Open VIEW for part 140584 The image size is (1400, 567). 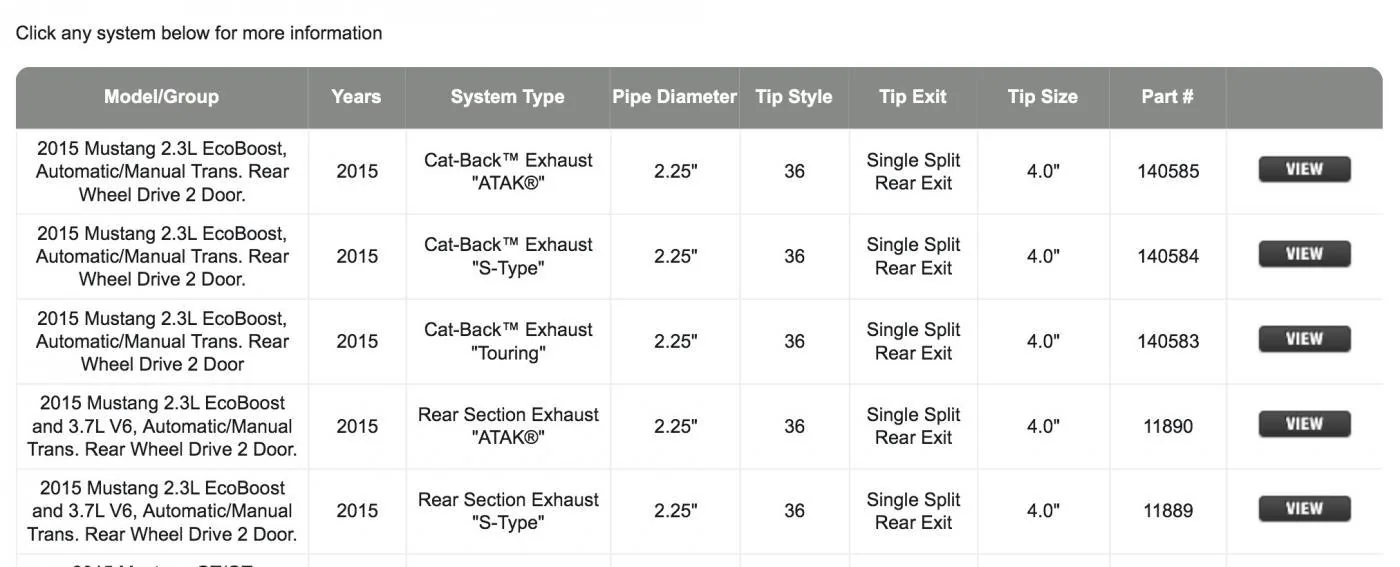[x=1304, y=254]
